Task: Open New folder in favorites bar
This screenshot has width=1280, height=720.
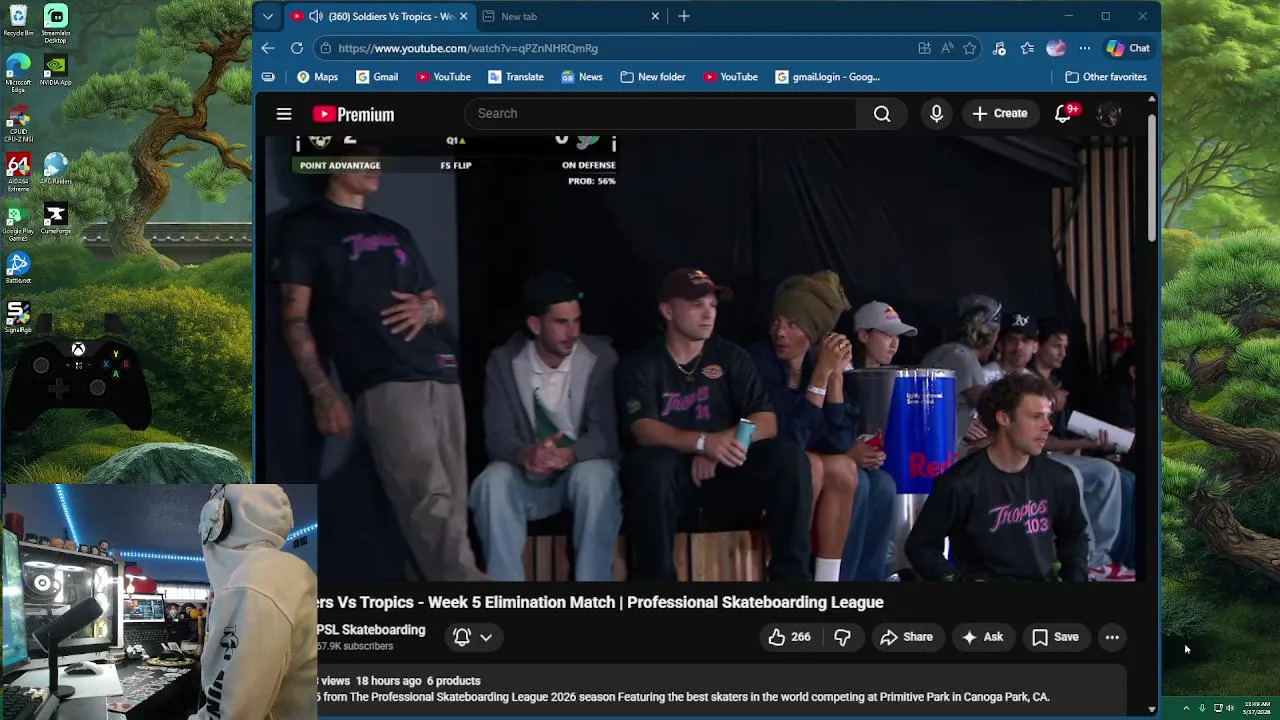Action: (x=652, y=77)
